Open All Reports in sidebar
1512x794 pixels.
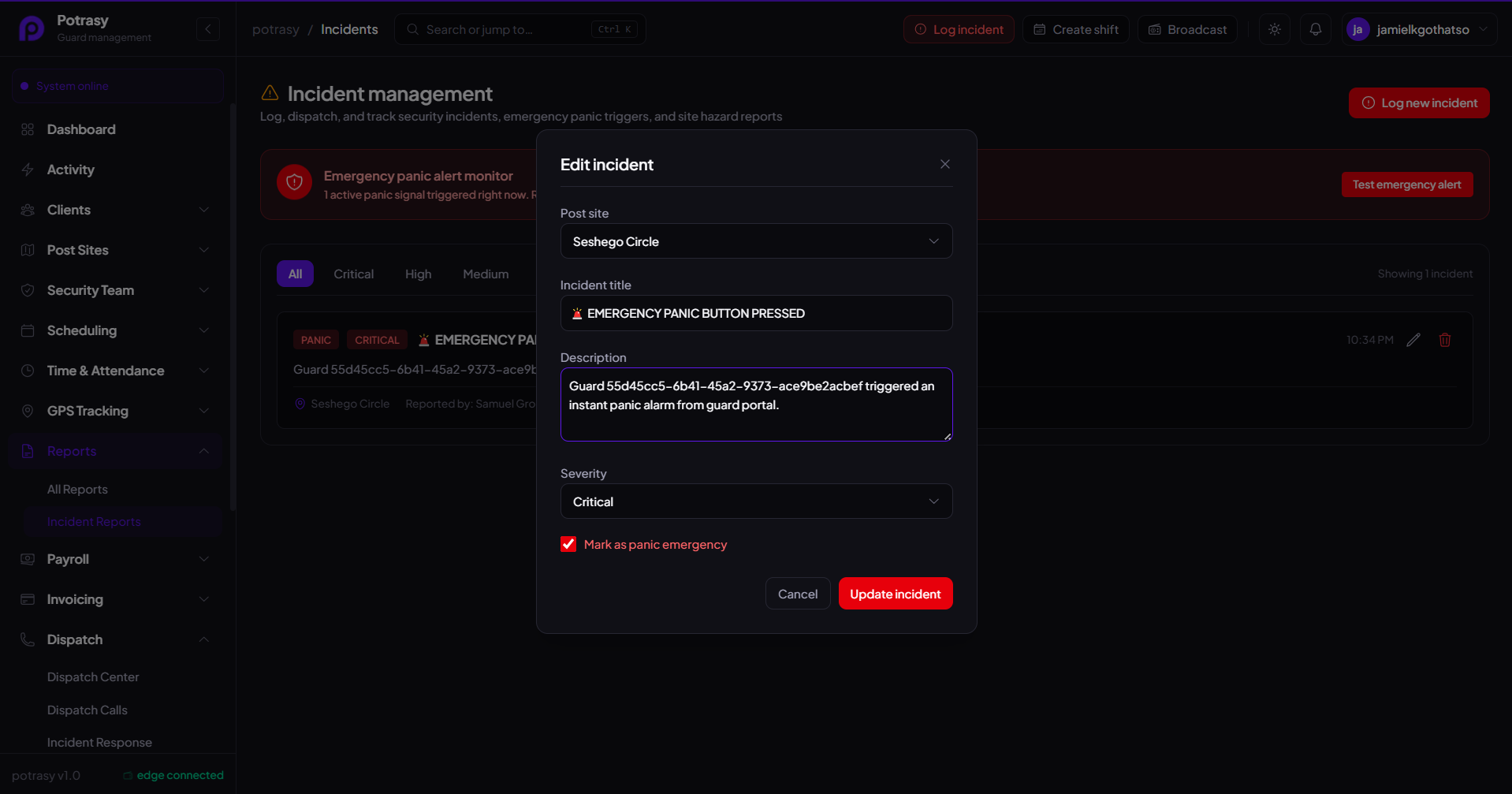[x=77, y=489]
